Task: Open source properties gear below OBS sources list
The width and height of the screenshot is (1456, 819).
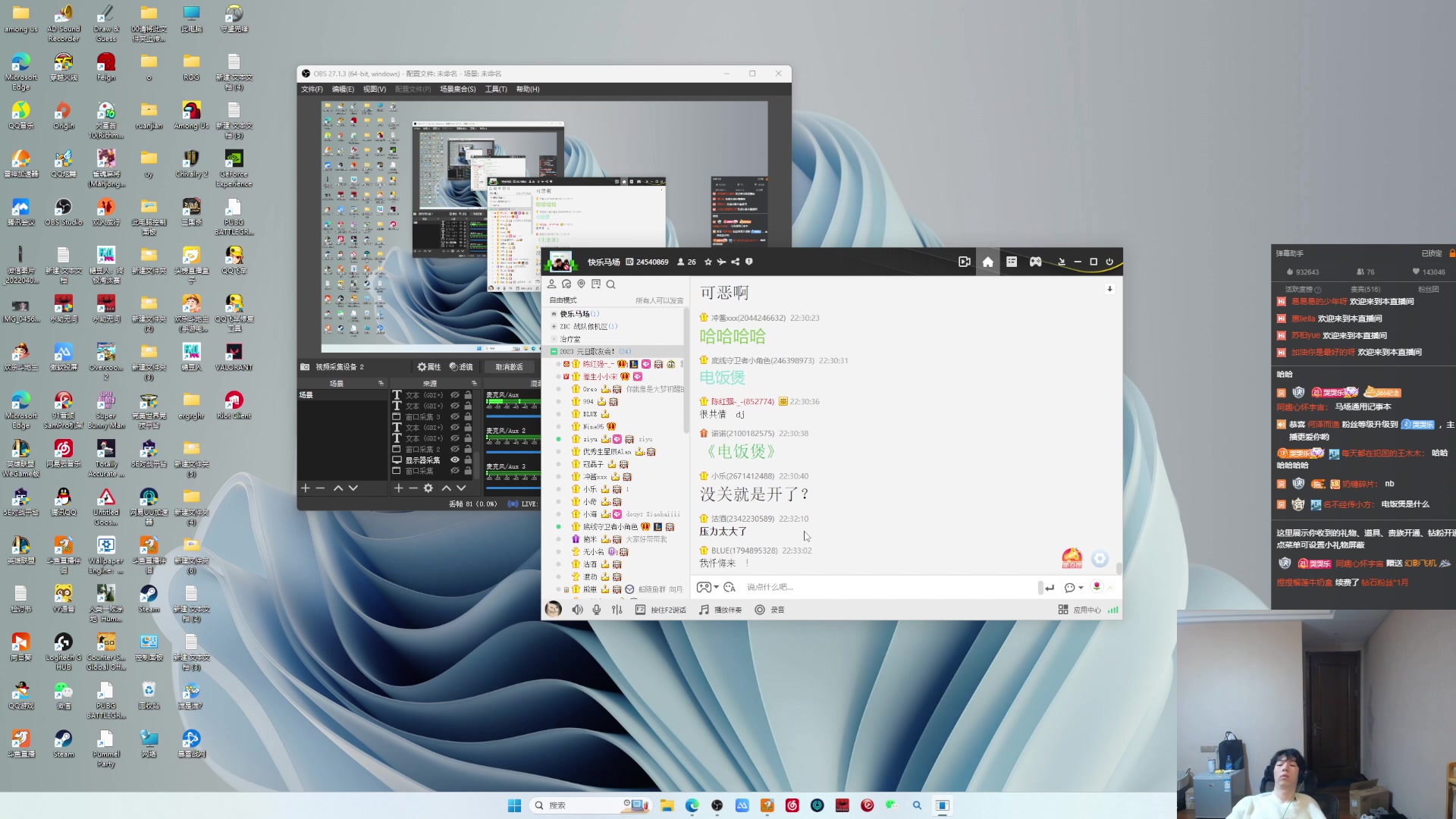Action: pos(428,488)
